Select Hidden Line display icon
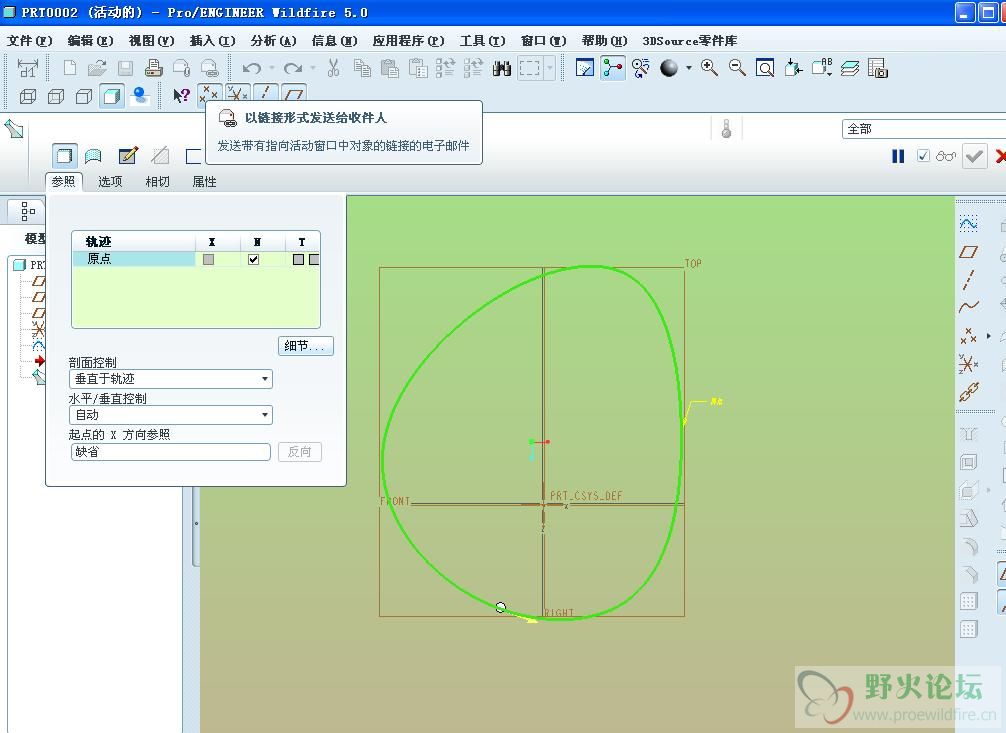 56,96
